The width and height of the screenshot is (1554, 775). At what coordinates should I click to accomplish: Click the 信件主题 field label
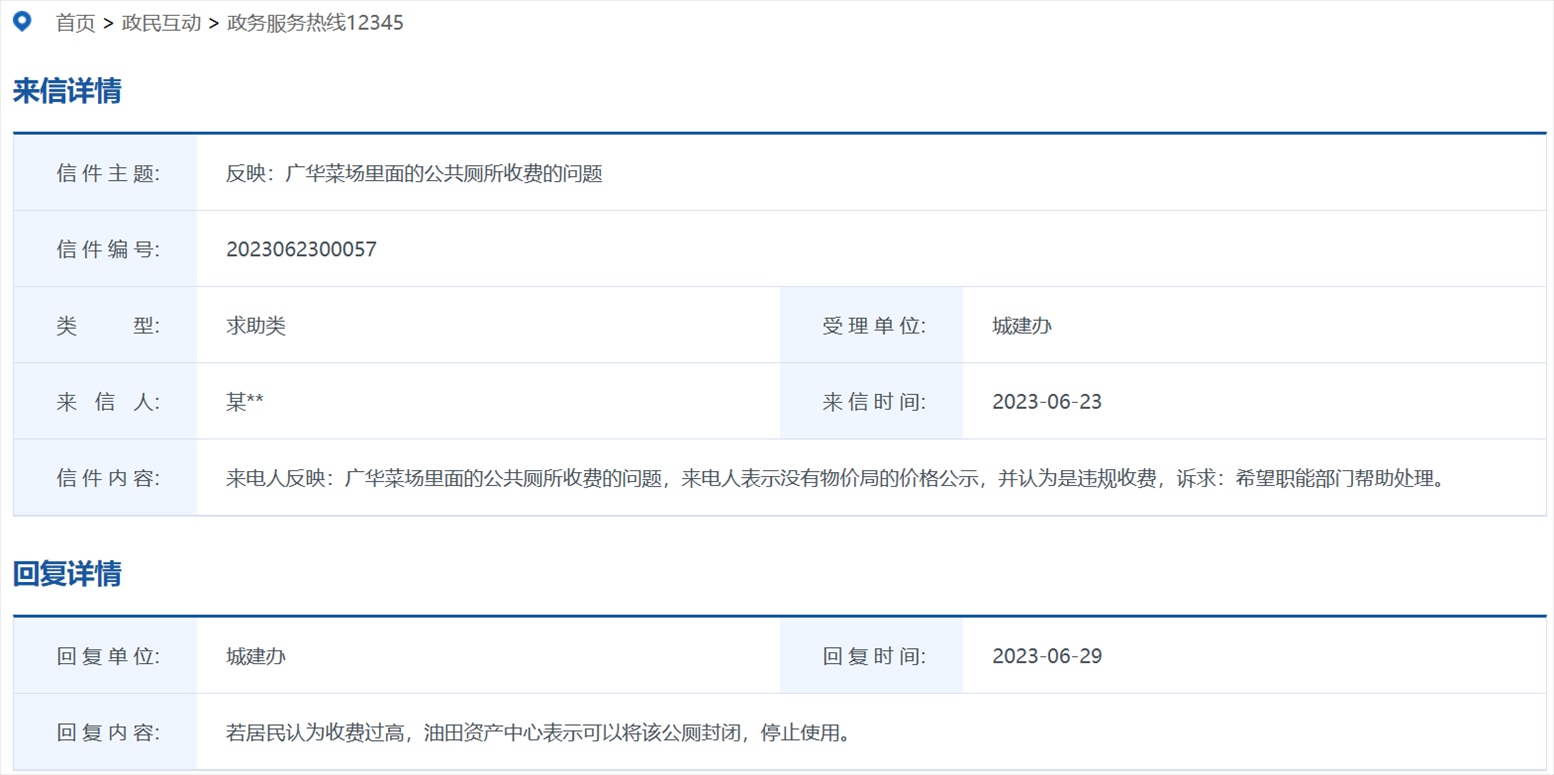click(x=108, y=173)
